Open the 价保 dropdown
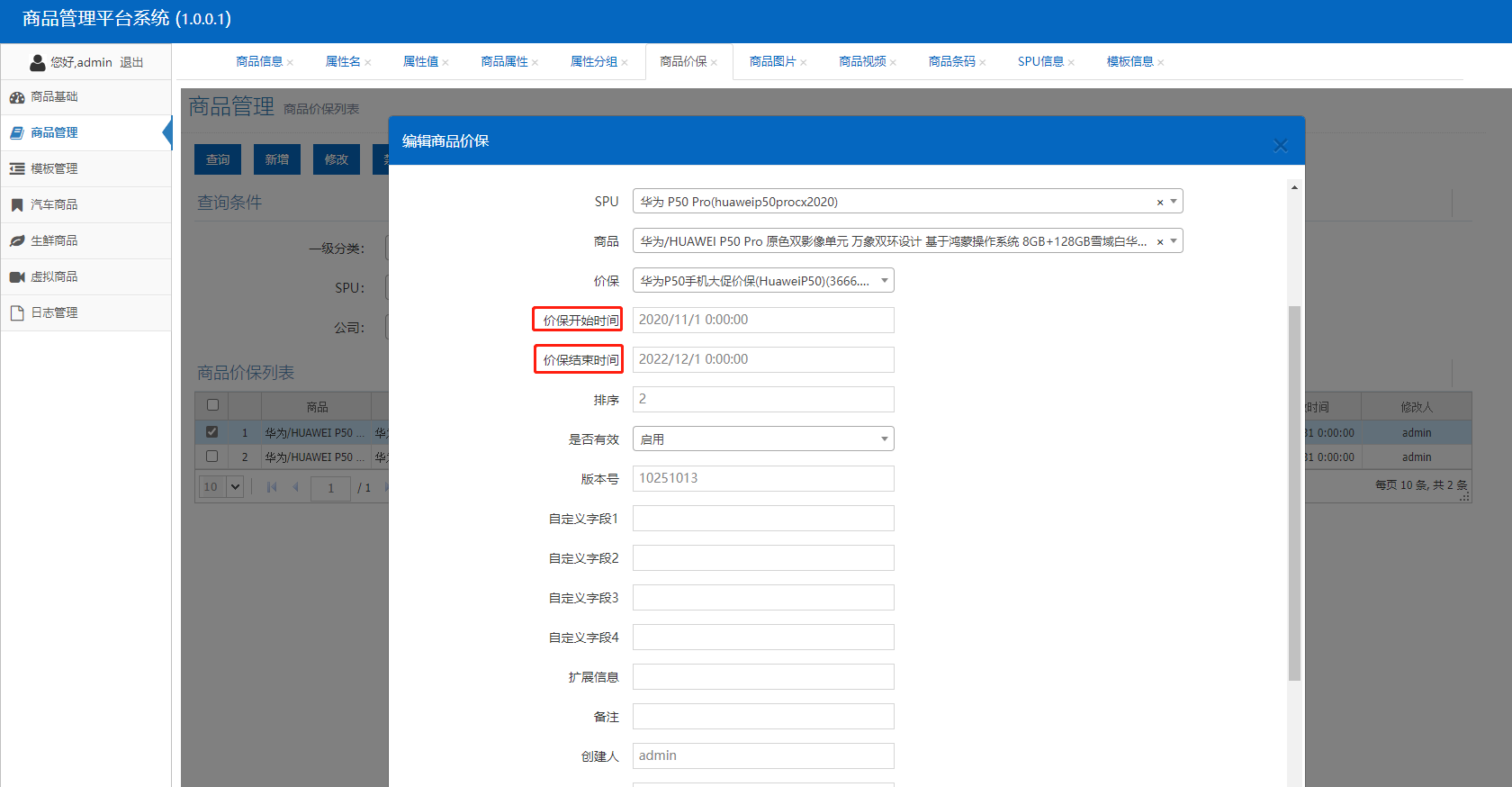This screenshot has width=1512, height=787. pyautogui.click(x=763, y=281)
